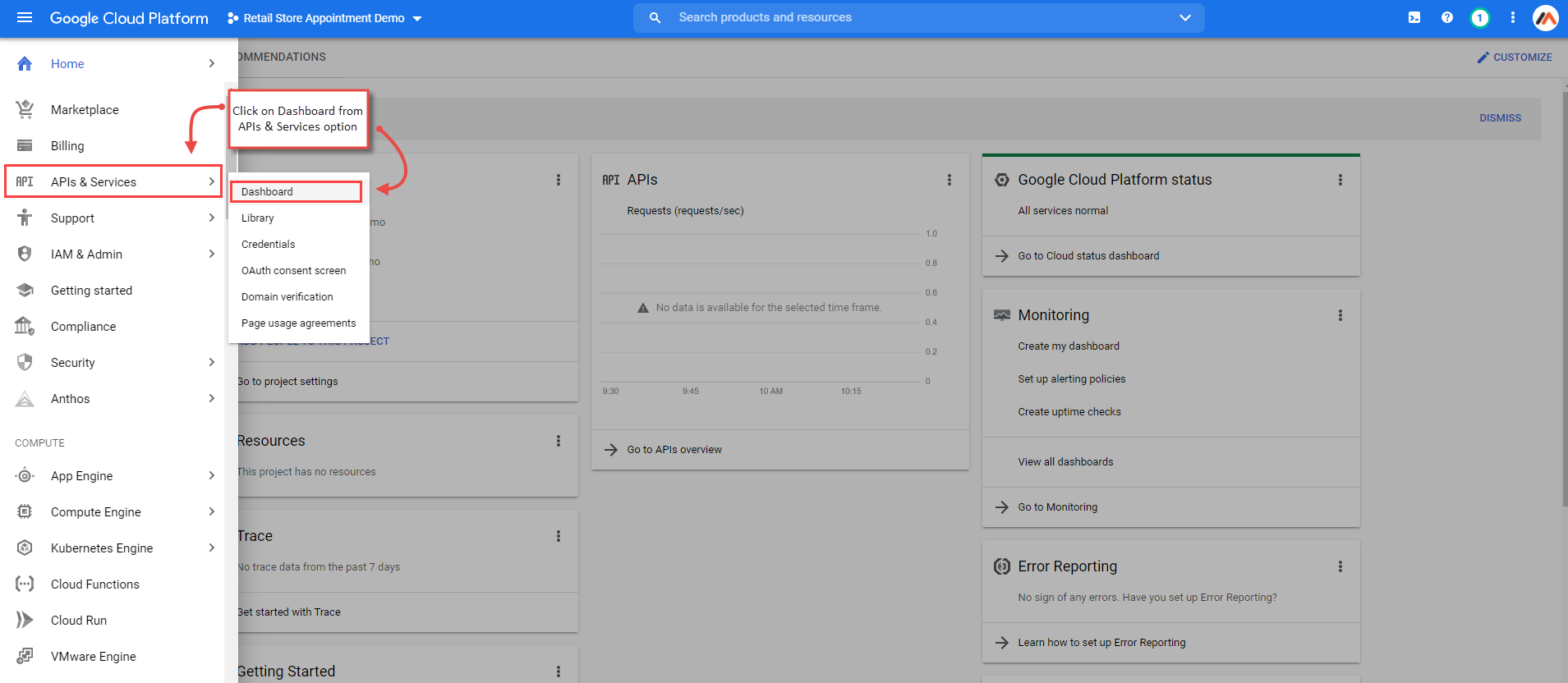1568x683 pixels.
Task: Open the account avatar menu
Action: coord(1546,18)
